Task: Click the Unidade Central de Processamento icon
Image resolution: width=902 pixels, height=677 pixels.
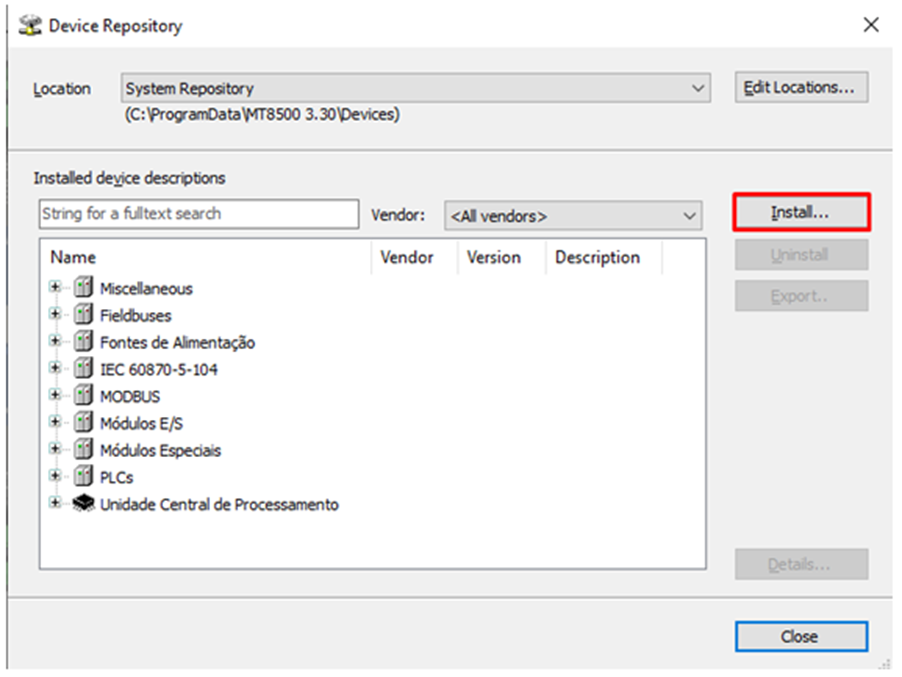Action: (x=83, y=504)
